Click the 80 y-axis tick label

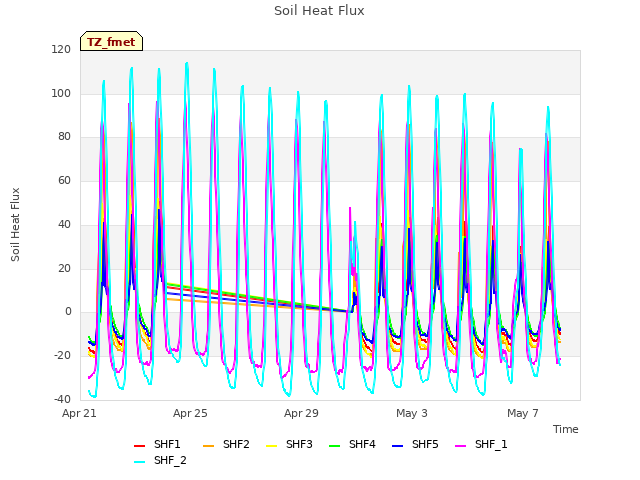tap(64, 137)
